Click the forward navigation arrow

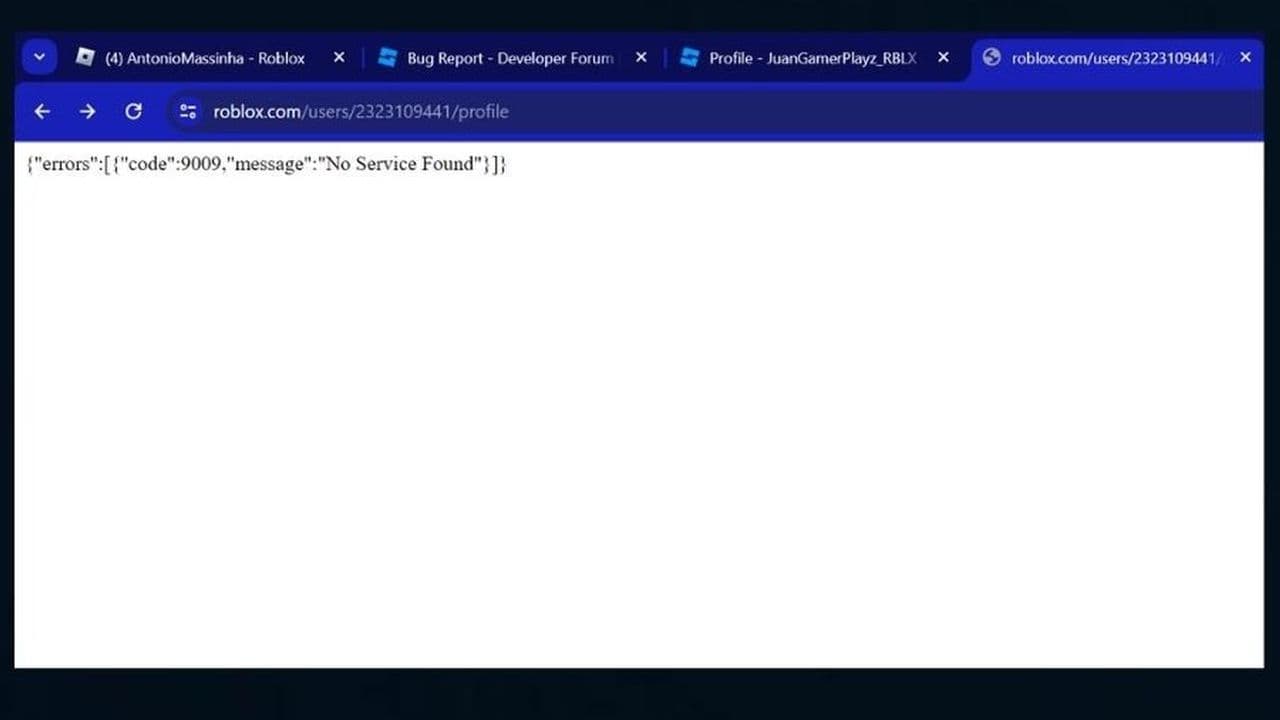point(87,111)
